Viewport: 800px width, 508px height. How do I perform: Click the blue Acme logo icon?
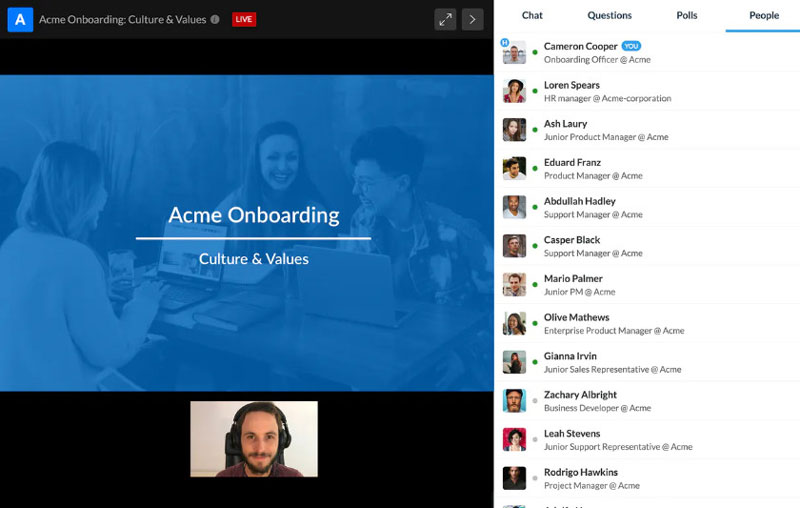pos(20,19)
